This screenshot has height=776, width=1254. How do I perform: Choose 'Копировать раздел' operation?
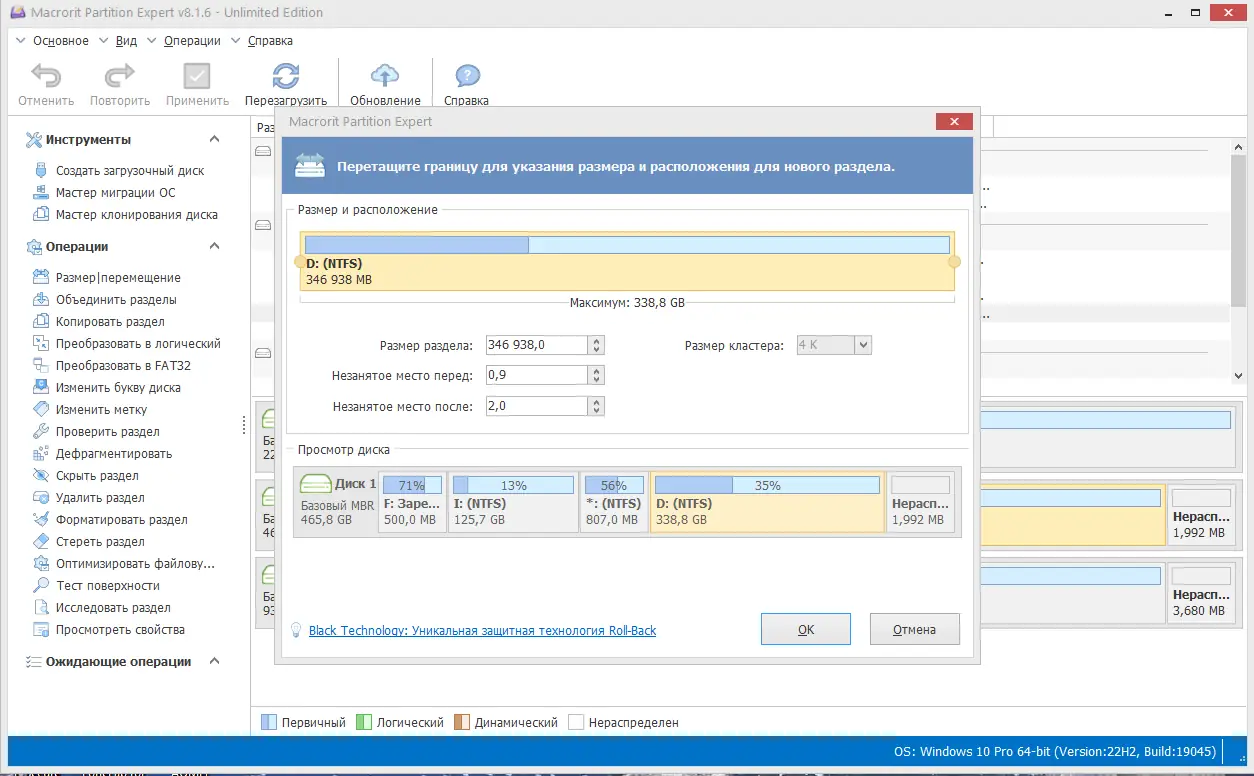[x=110, y=322]
